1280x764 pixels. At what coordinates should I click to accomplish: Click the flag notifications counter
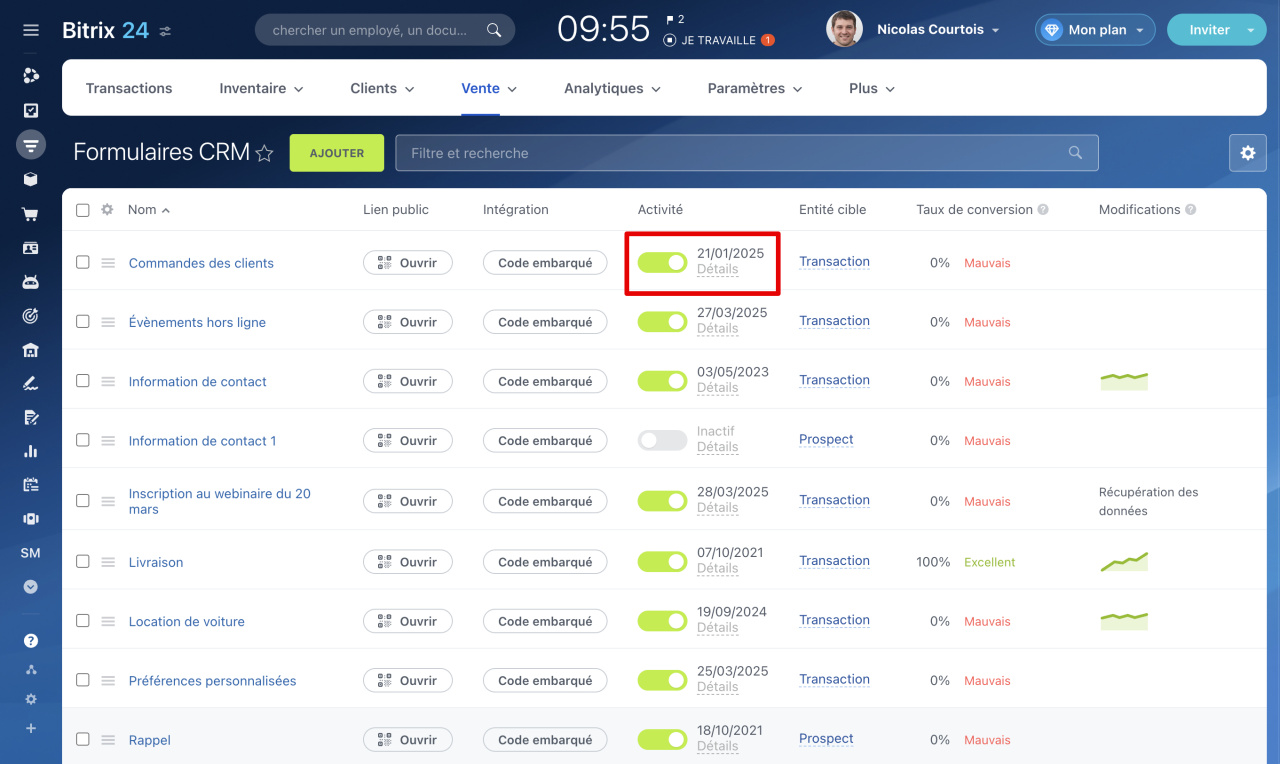tap(675, 20)
